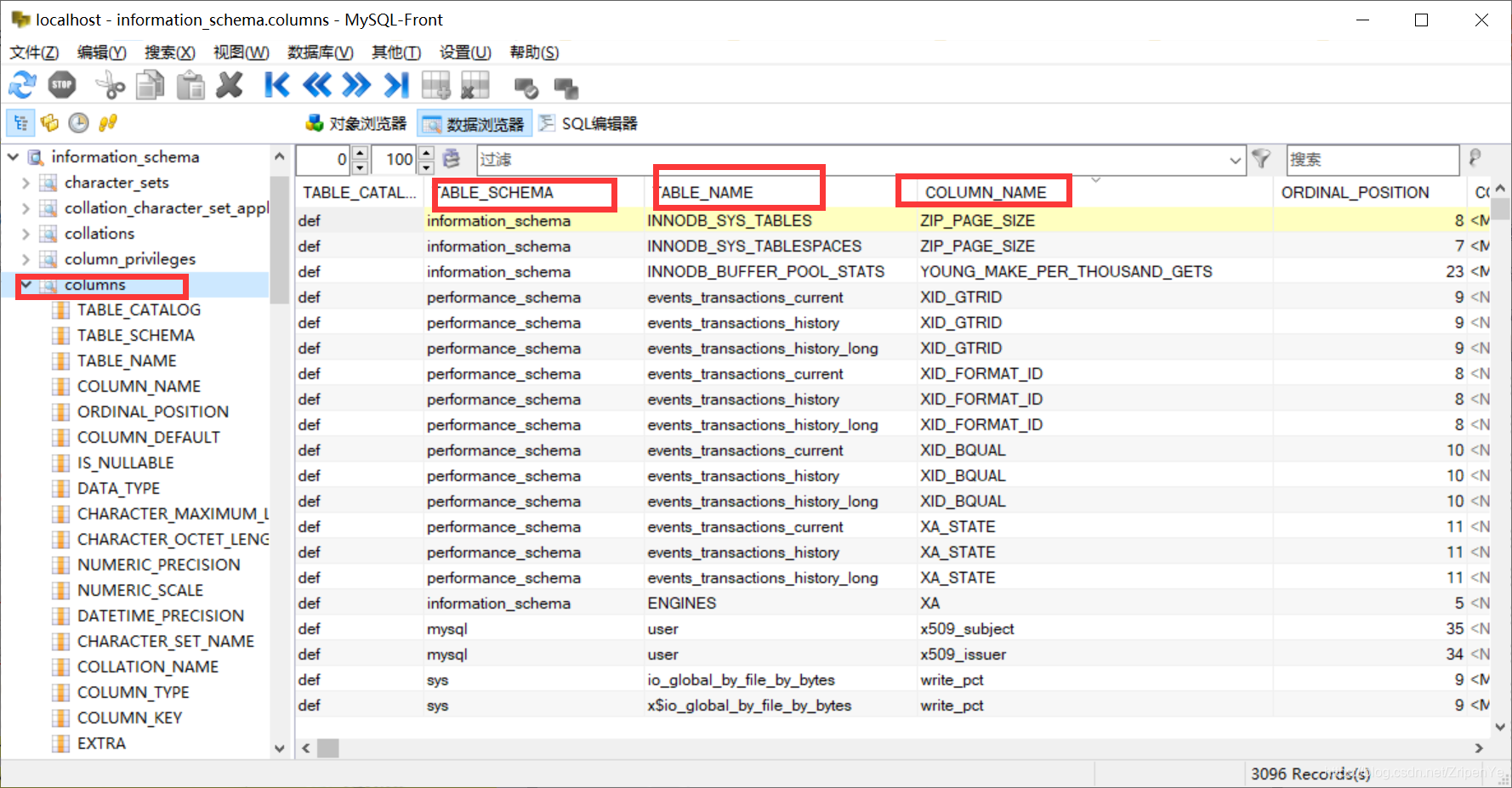
Task: Select TABLE_CATALOG field in tree
Action: click(x=139, y=310)
